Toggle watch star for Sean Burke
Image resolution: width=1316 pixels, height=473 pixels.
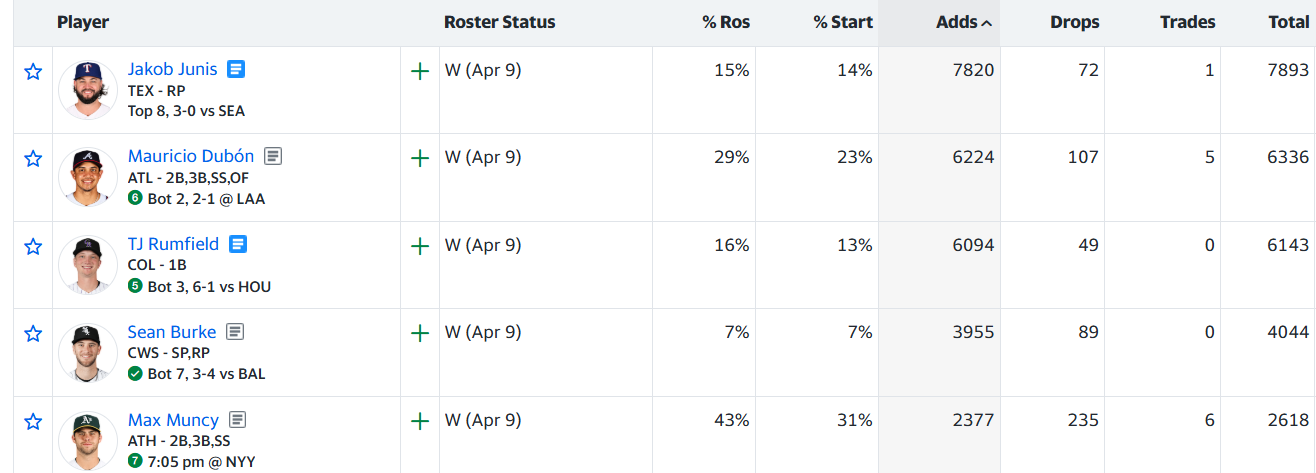33,334
